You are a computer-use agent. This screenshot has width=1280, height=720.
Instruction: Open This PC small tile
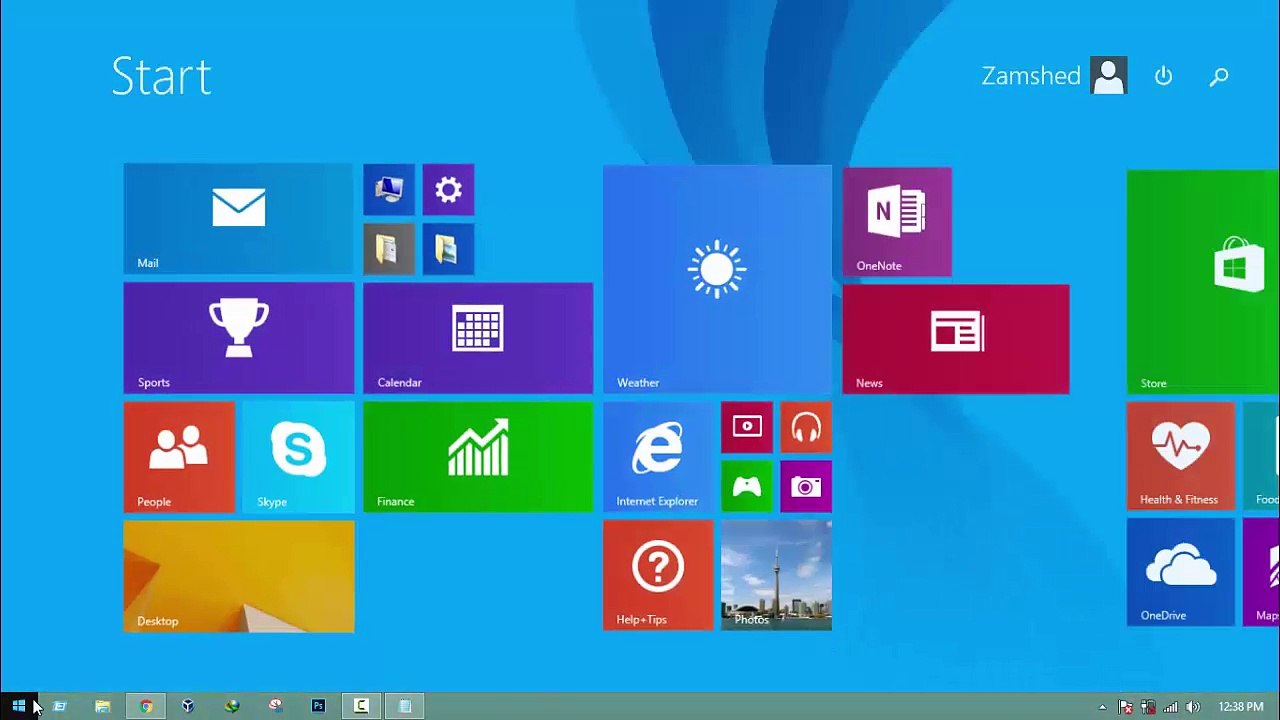tap(389, 190)
